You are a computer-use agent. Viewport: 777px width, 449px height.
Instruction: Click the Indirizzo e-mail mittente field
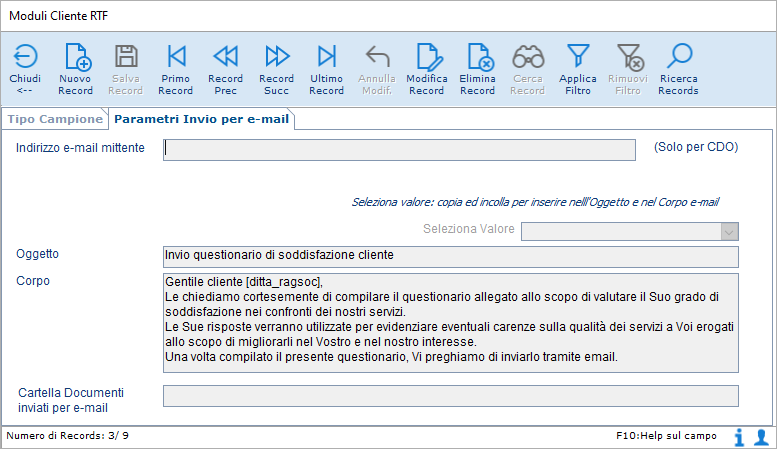click(x=399, y=150)
